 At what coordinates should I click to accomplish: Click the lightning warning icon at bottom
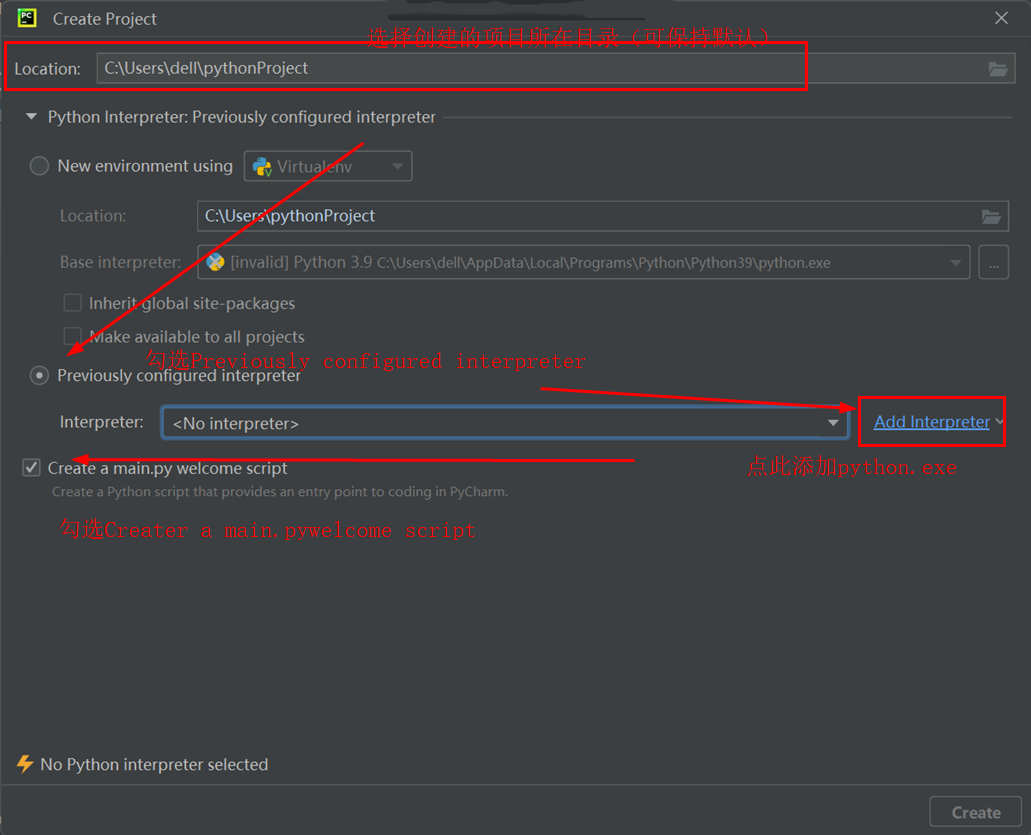pyautogui.click(x=25, y=764)
